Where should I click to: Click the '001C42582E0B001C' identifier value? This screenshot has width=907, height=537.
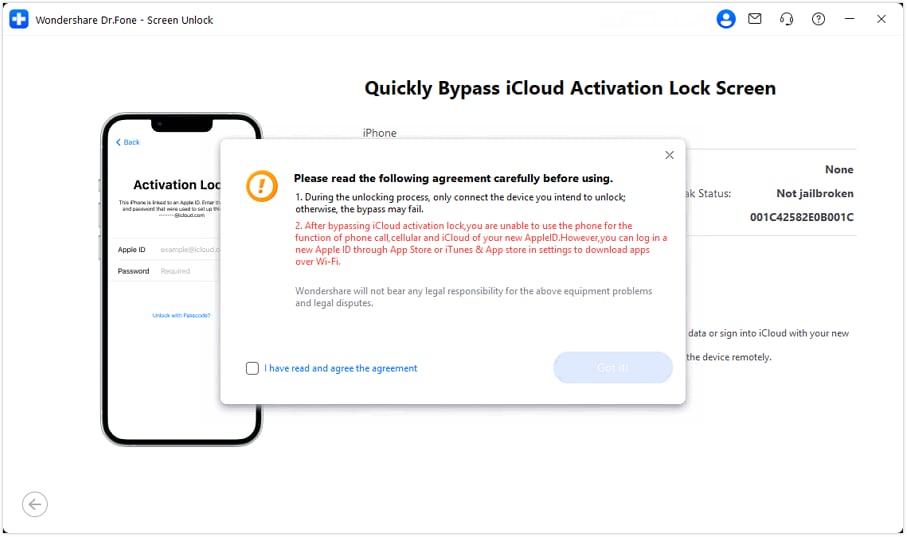pos(802,217)
